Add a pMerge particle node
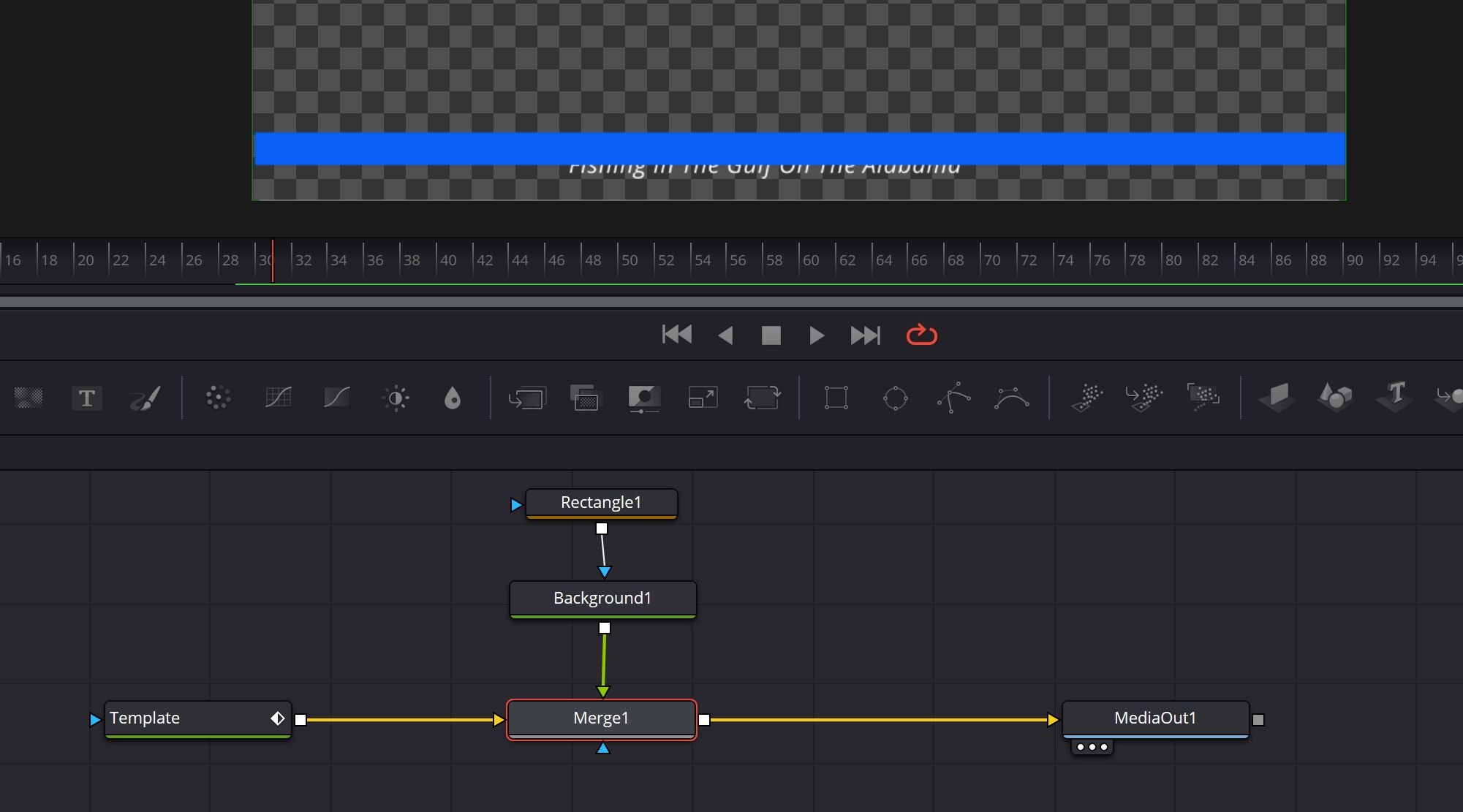 [1144, 398]
